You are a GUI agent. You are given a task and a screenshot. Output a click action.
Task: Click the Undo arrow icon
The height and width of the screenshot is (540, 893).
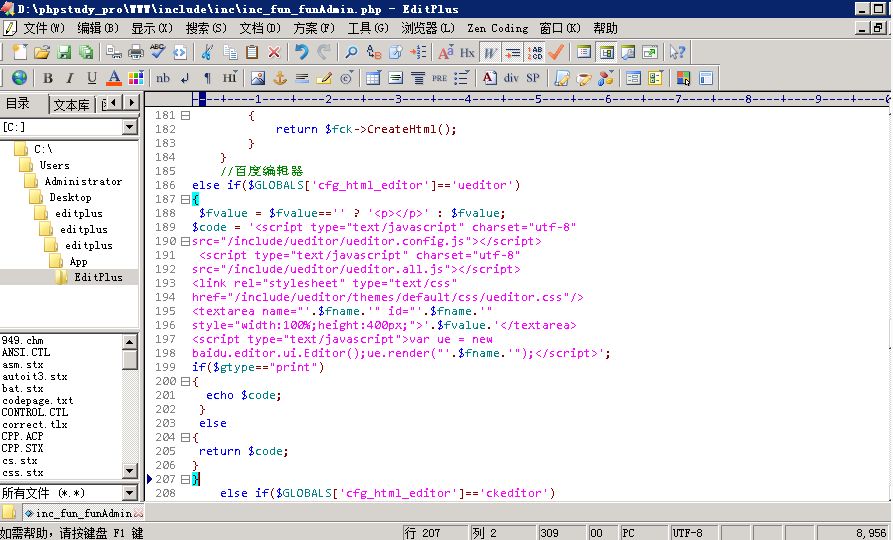click(x=302, y=52)
